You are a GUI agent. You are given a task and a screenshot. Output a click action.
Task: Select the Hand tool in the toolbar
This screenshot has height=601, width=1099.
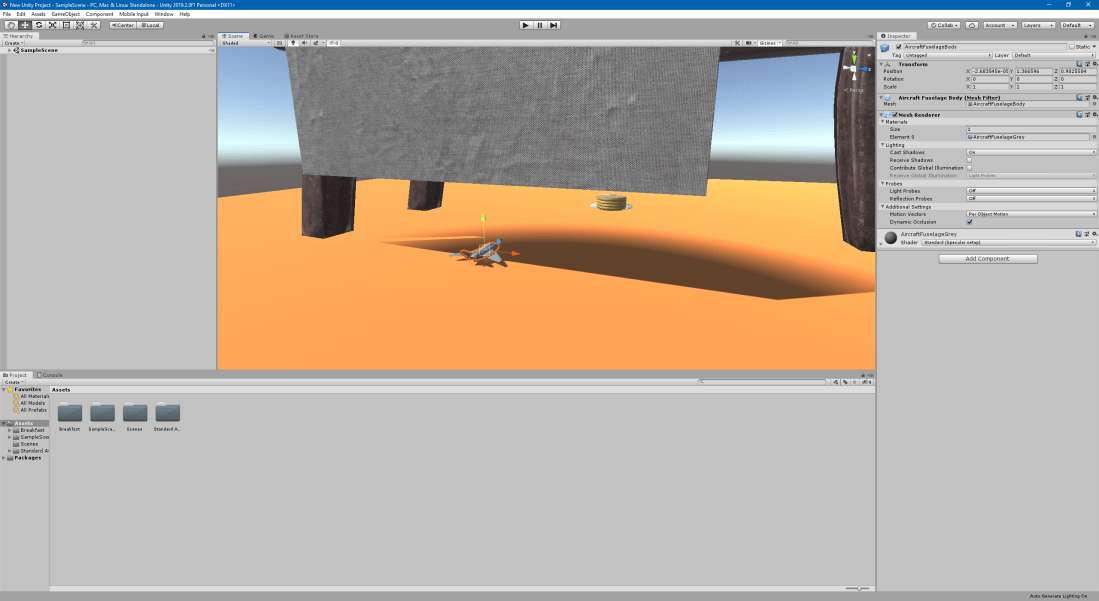click(11, 25)
